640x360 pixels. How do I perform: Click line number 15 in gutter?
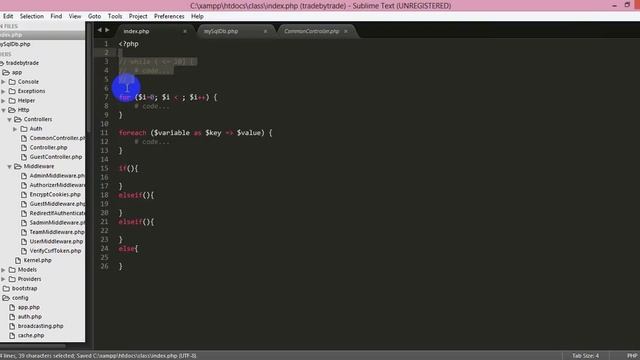point(104,168)
